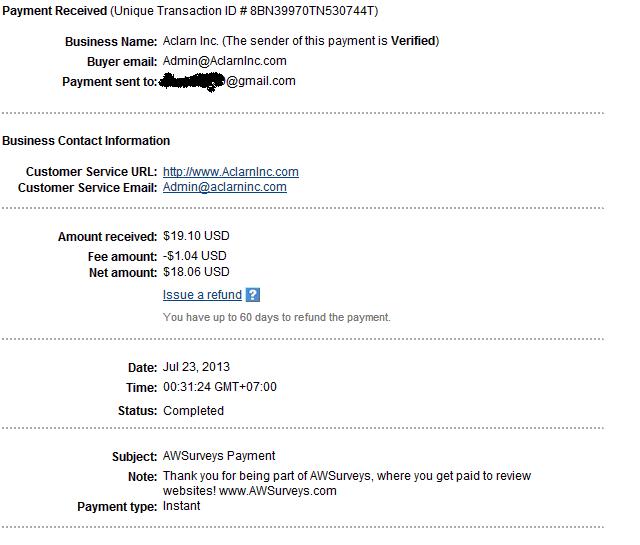
Task: Click the Unique Transaction ID text
Action: 247,11
